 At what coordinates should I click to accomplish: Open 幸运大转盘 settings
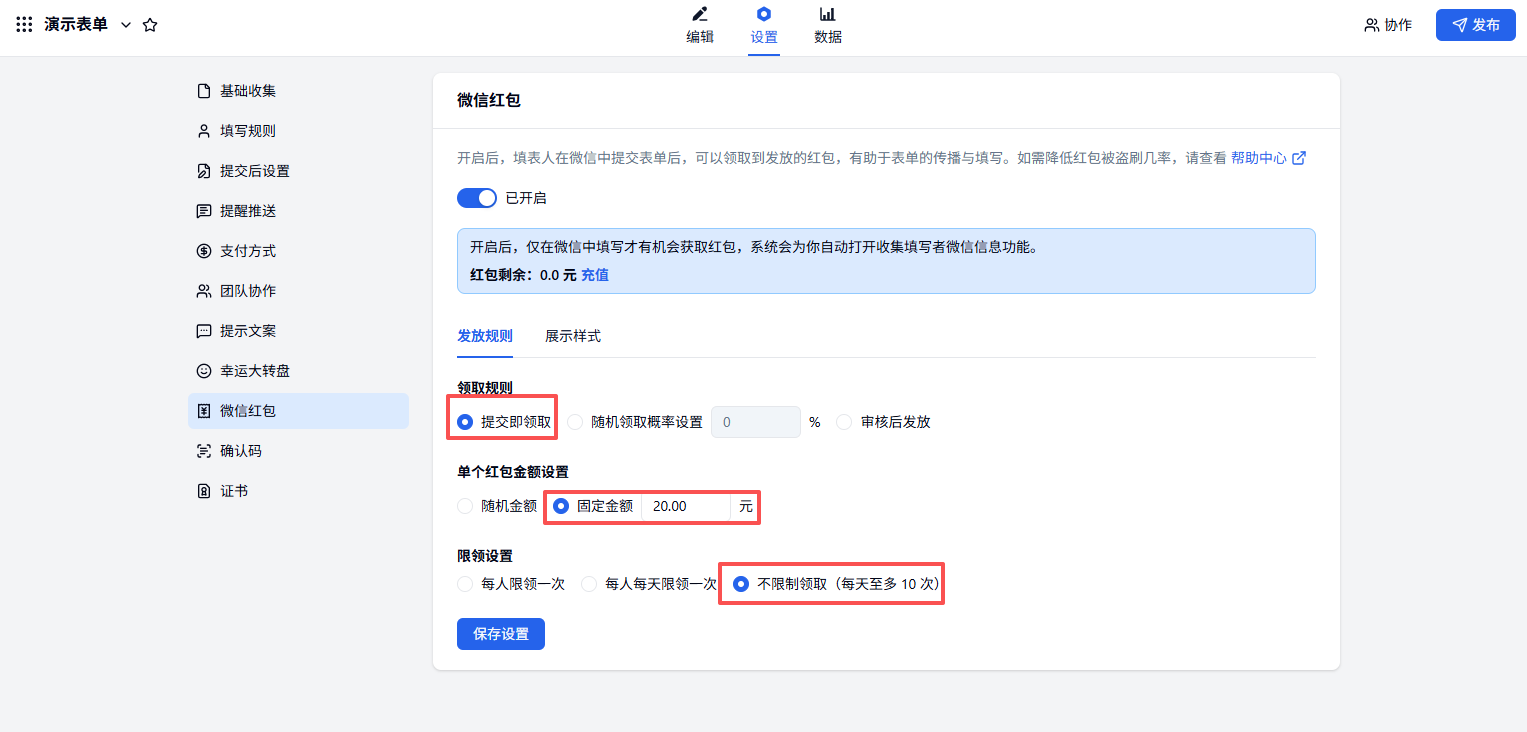coord(254,371)
